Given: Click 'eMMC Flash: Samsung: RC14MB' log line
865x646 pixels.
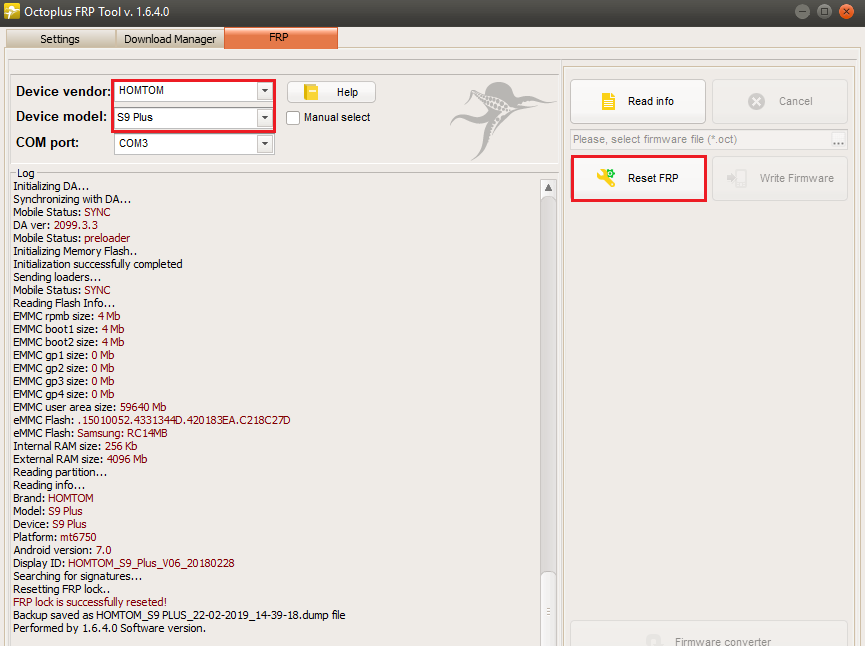Looking at the screenshot, I should click(90, 433).
